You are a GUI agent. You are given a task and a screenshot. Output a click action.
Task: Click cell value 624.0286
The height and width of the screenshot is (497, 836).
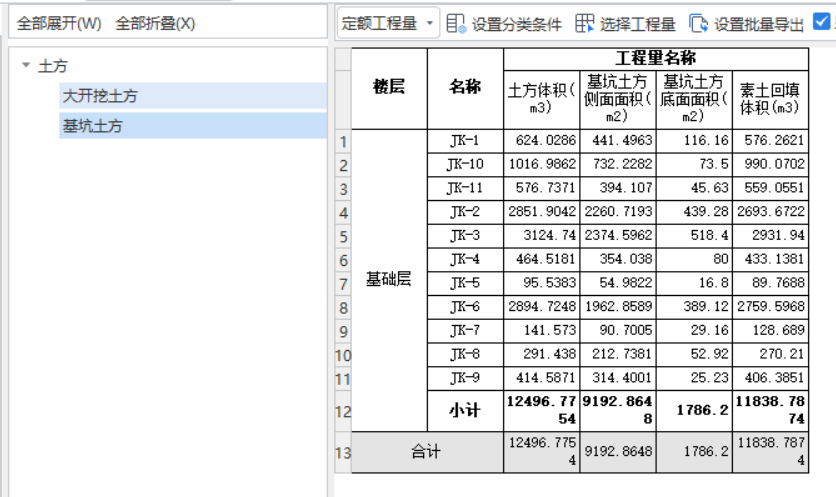(x=542, y=141)
